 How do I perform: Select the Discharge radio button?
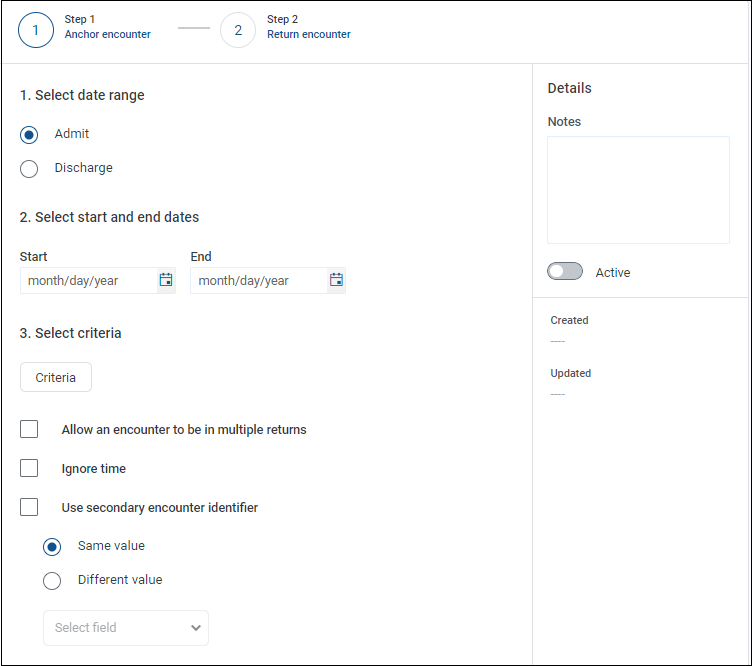click(x=29, y=169)
